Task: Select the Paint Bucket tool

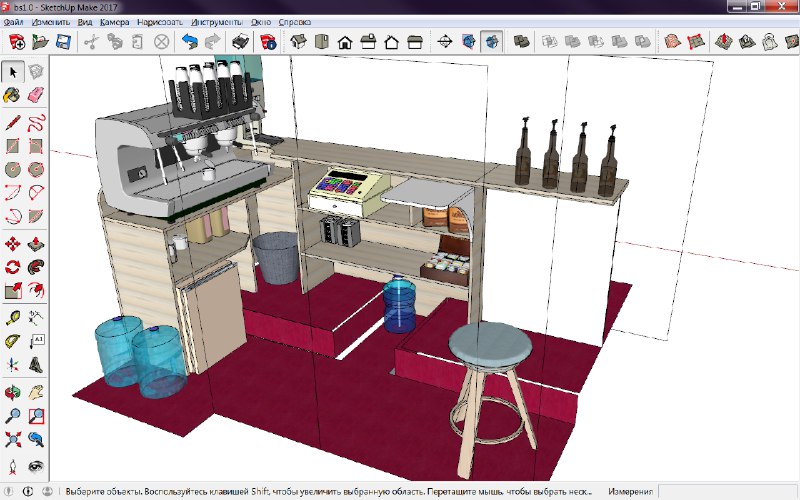Action: coord(13,96)
